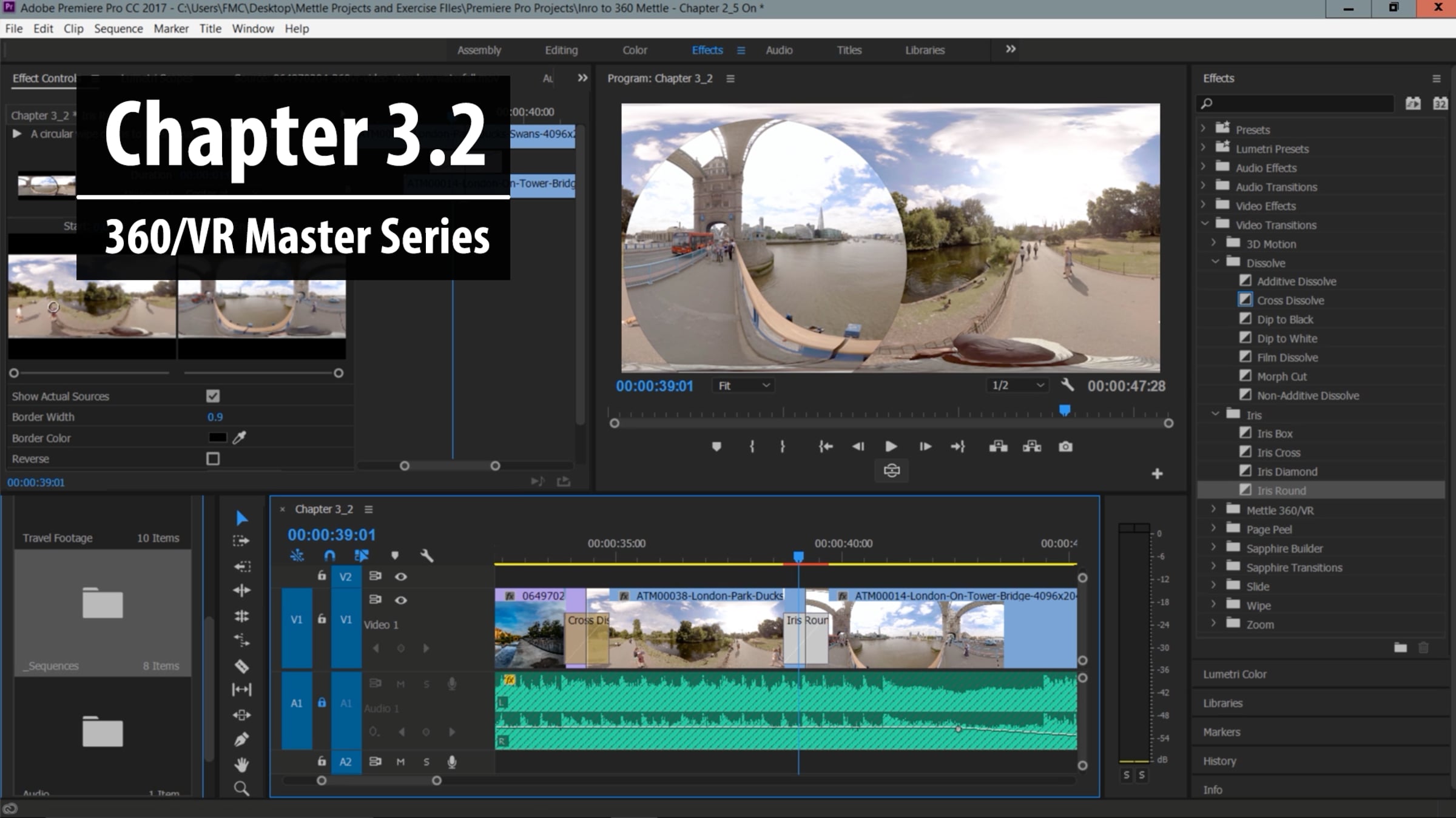Image resolution: width=1456 pixels, height=818 pixels.
Task: Select the Selection tool arrow
Action: pos(241,518)
